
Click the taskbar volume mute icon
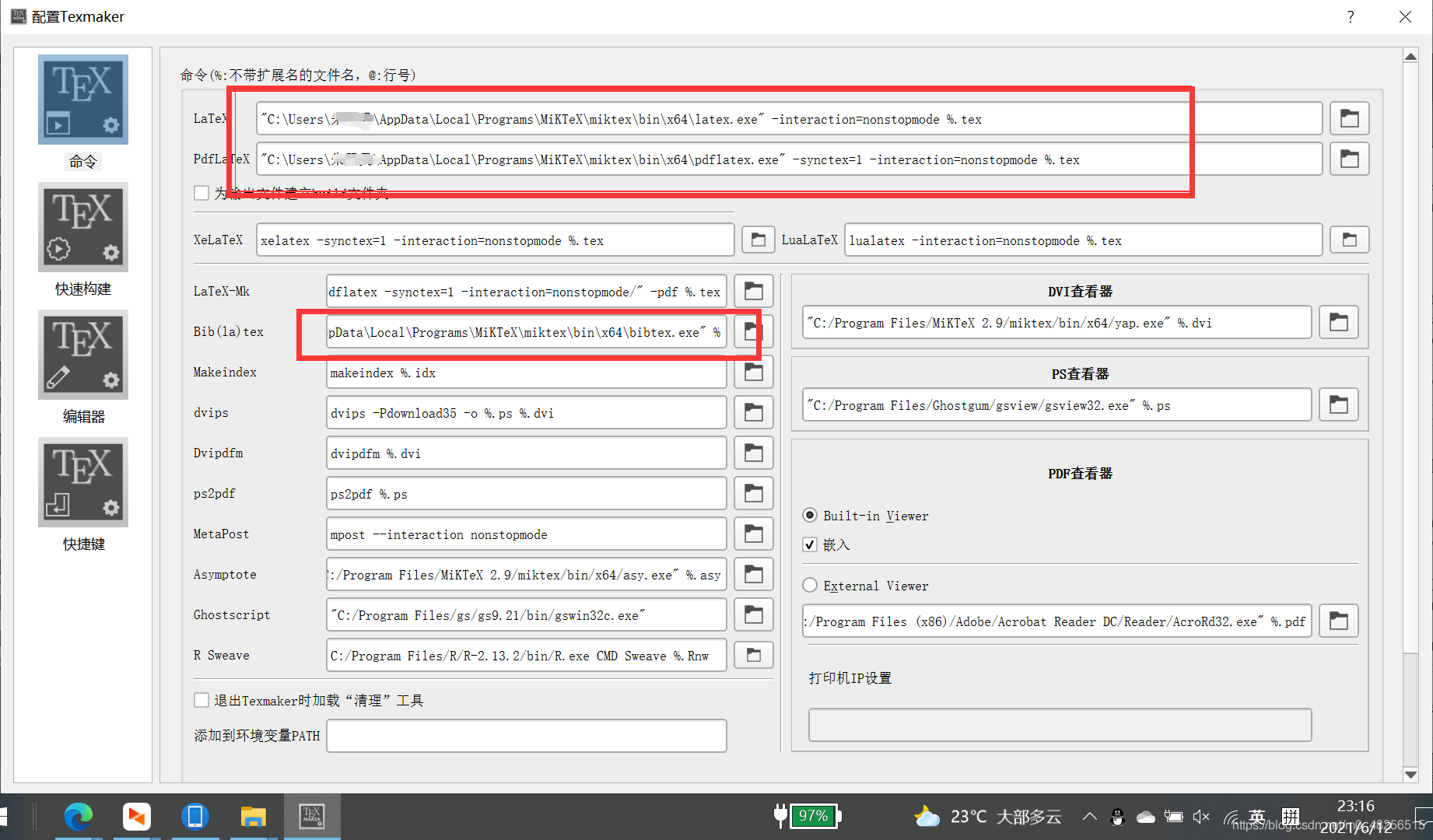(x=1200, y=817)
